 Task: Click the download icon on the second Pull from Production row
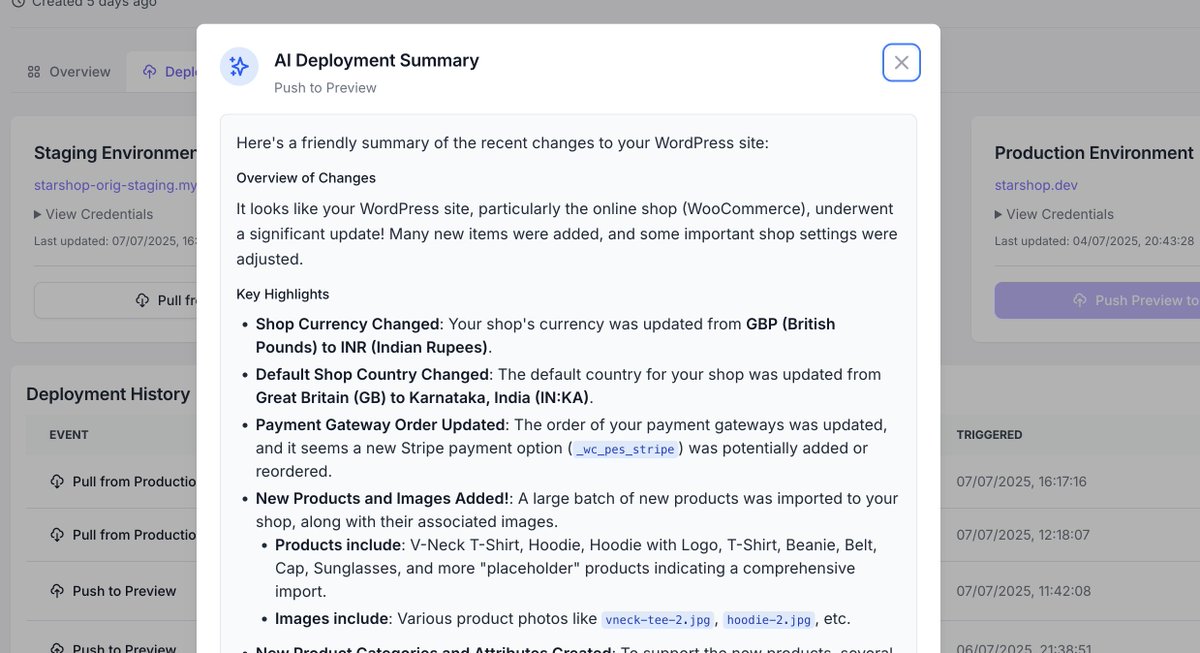point(59,534)
